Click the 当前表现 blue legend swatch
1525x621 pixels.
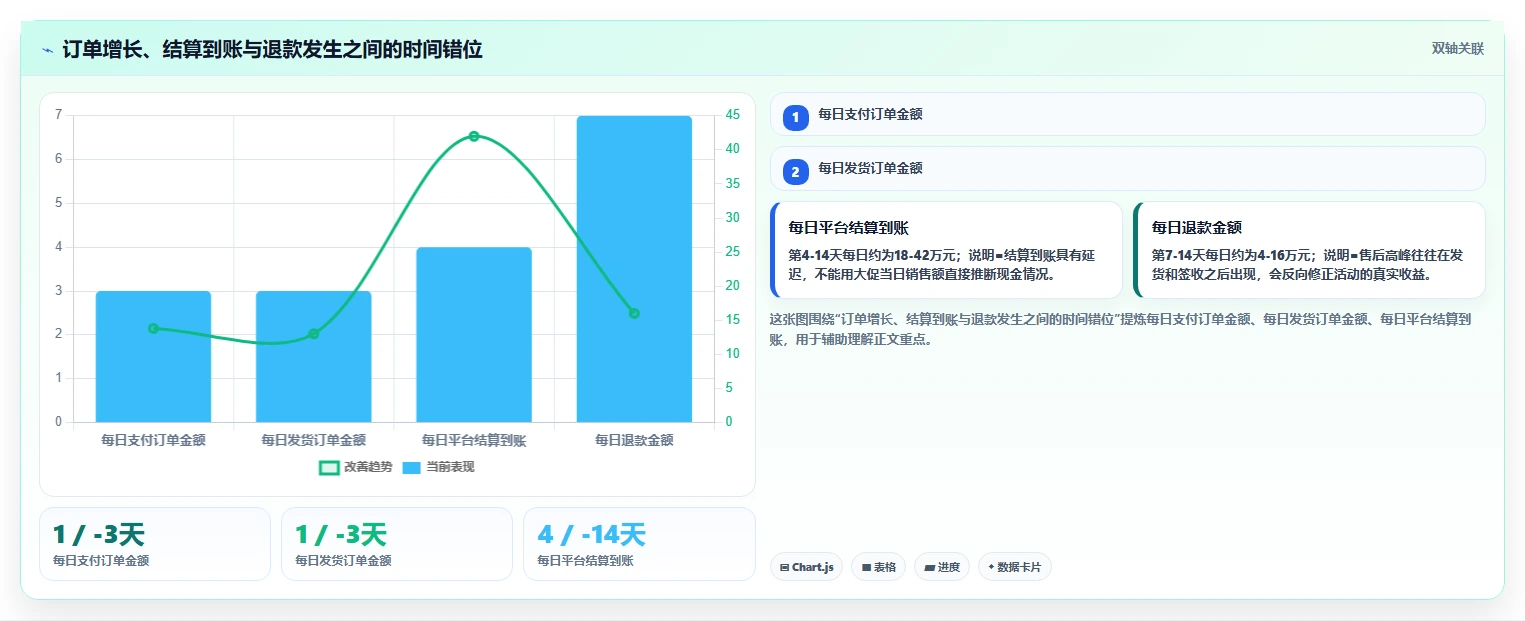(412, 467)
